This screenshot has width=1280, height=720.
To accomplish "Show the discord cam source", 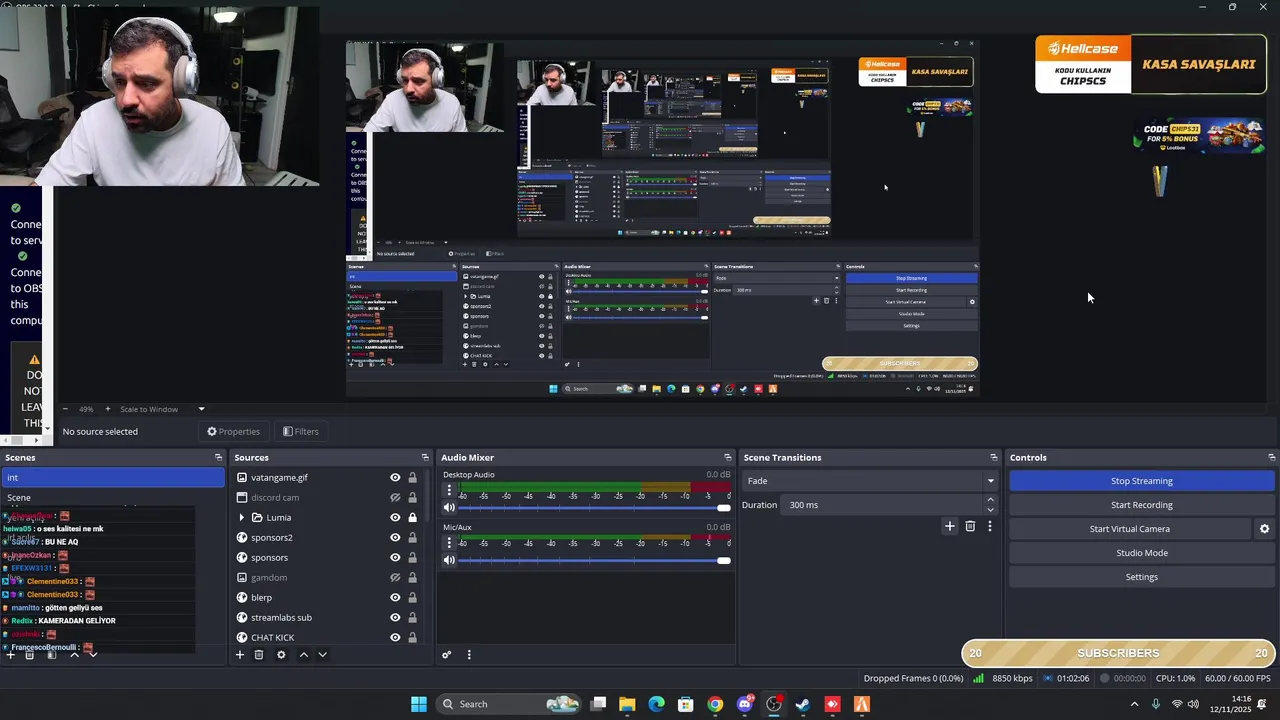I will point(395,498).
